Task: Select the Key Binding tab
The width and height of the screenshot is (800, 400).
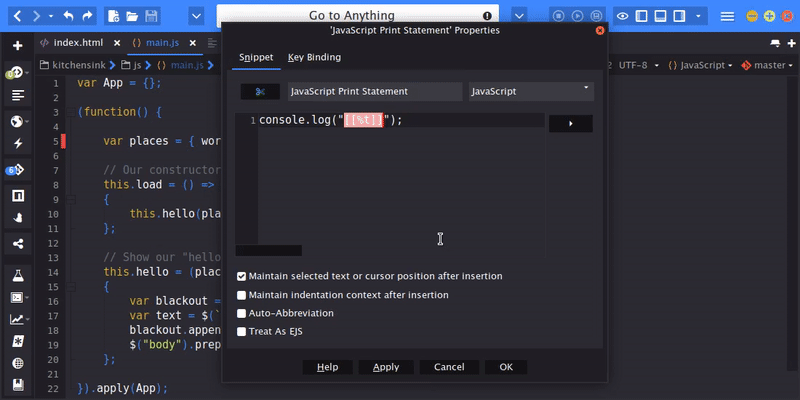Action: 314,57
